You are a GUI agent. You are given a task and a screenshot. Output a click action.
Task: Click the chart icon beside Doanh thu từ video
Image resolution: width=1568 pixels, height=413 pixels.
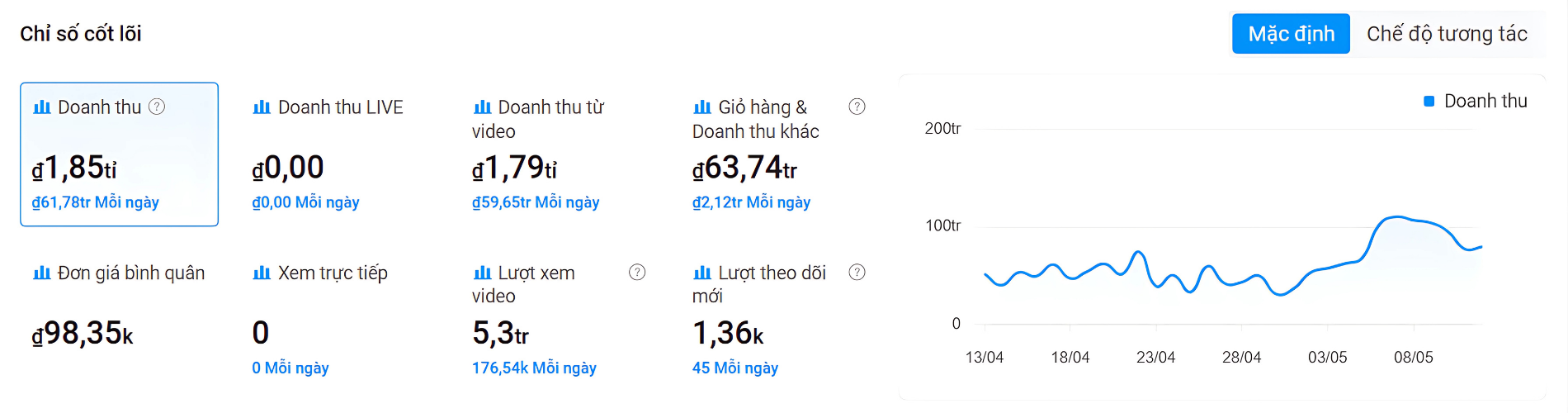[482, 107]
